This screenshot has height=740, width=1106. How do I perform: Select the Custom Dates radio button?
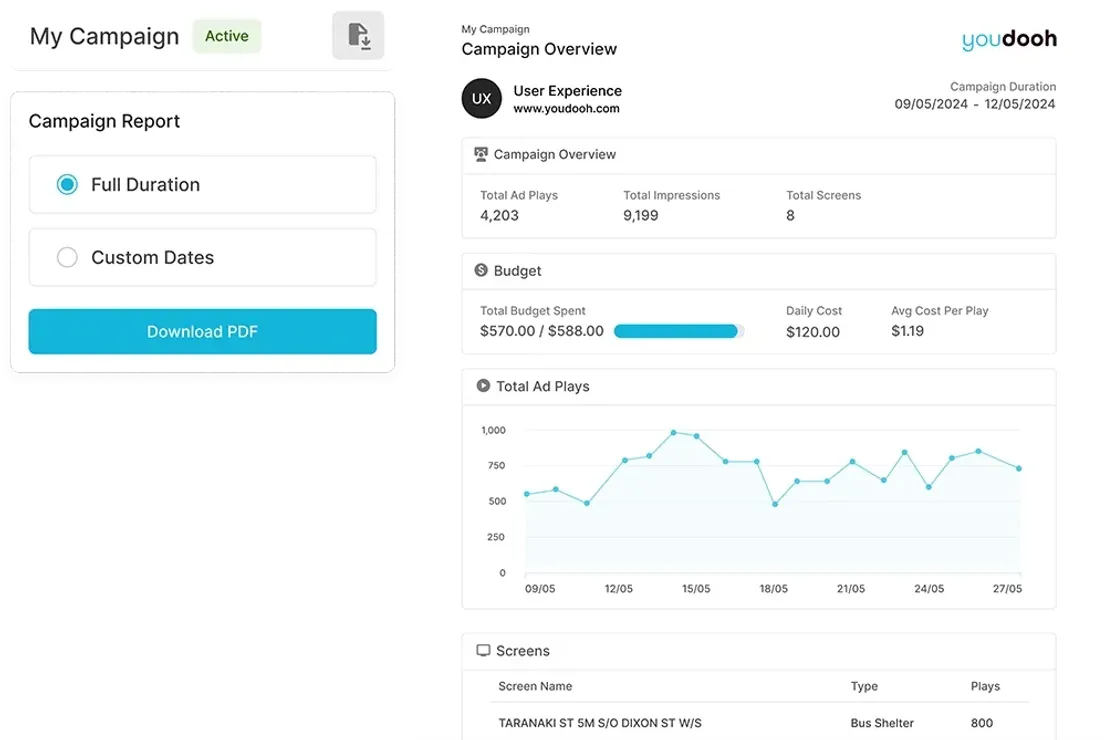click(x=67, y=257)
